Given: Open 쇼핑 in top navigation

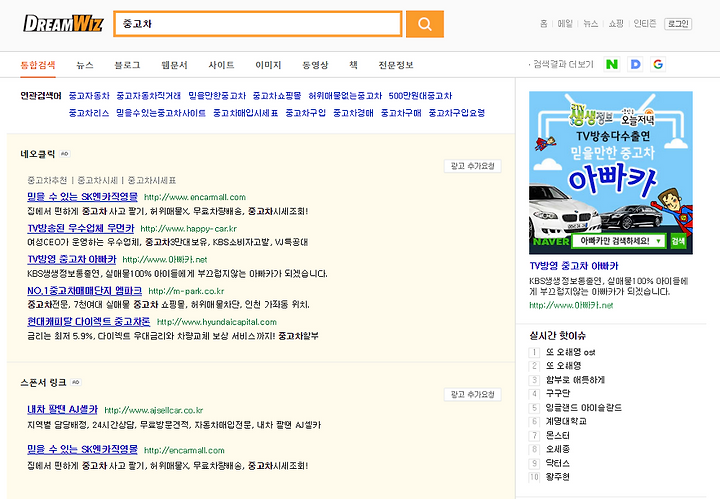Looking at the screenshot, I should coord(616,23).
